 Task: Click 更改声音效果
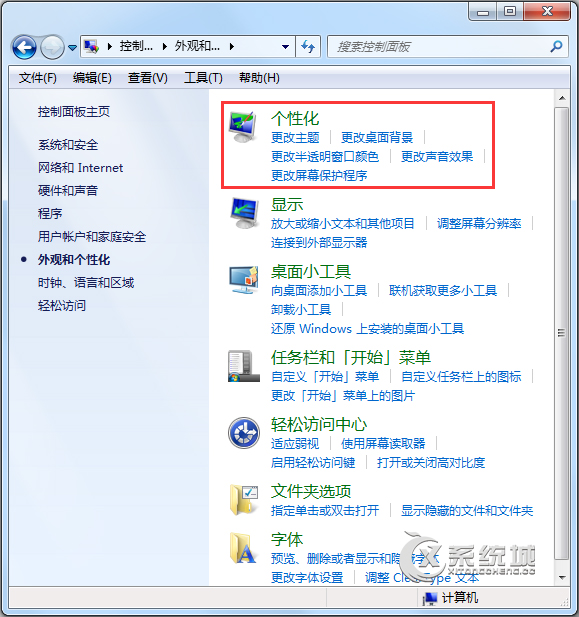(x=437, y=157)
